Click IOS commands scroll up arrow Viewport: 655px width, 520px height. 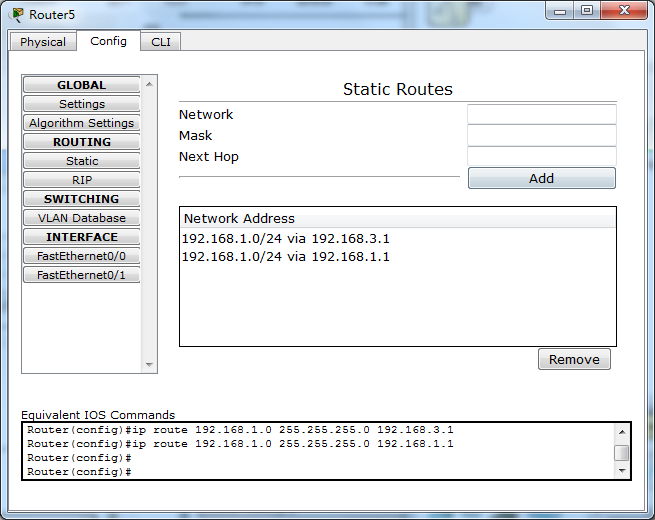[622, 432]
